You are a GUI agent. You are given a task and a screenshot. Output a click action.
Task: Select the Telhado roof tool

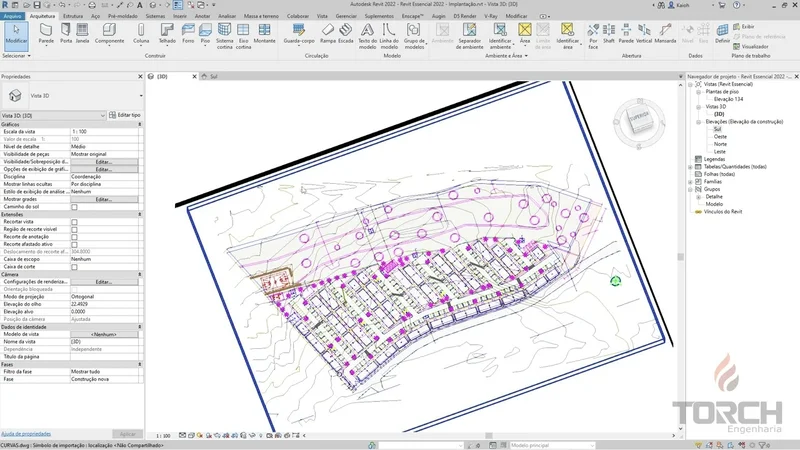click(x=168, y=34)
